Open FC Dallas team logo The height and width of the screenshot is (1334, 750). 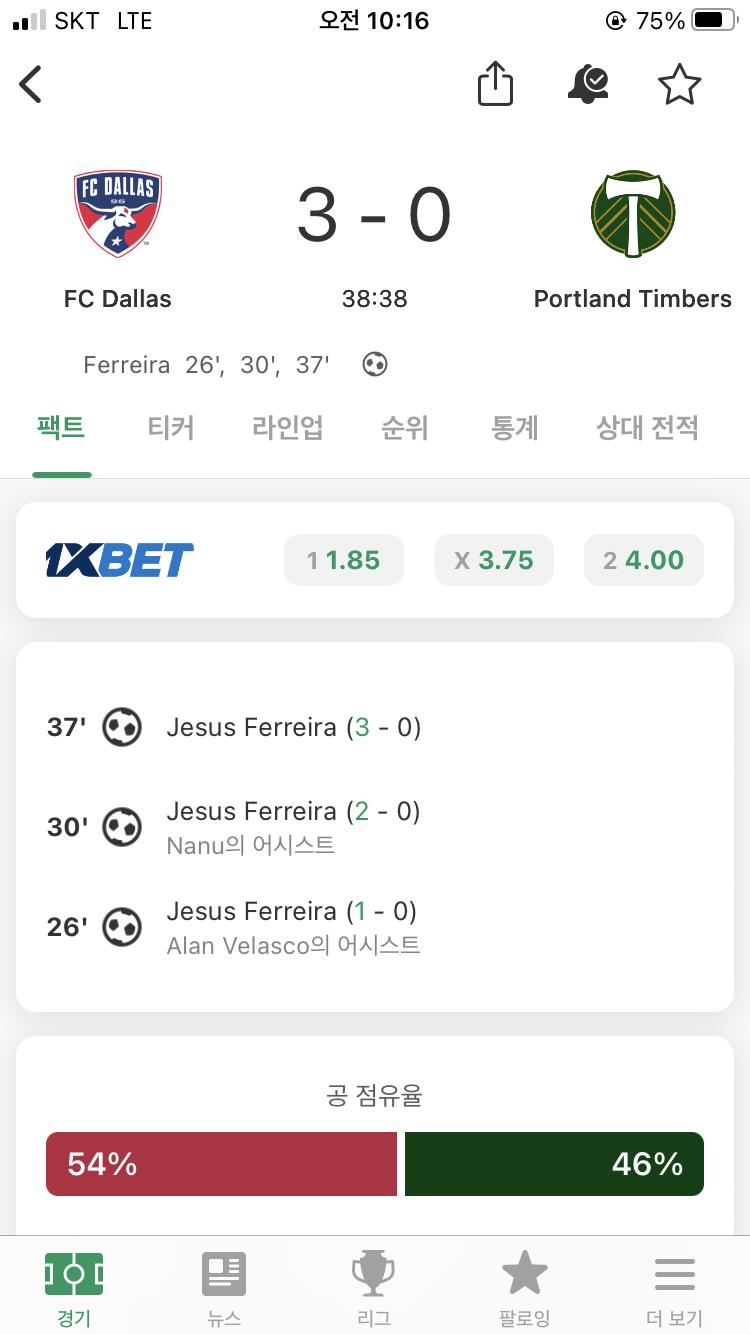click(118, 213)
